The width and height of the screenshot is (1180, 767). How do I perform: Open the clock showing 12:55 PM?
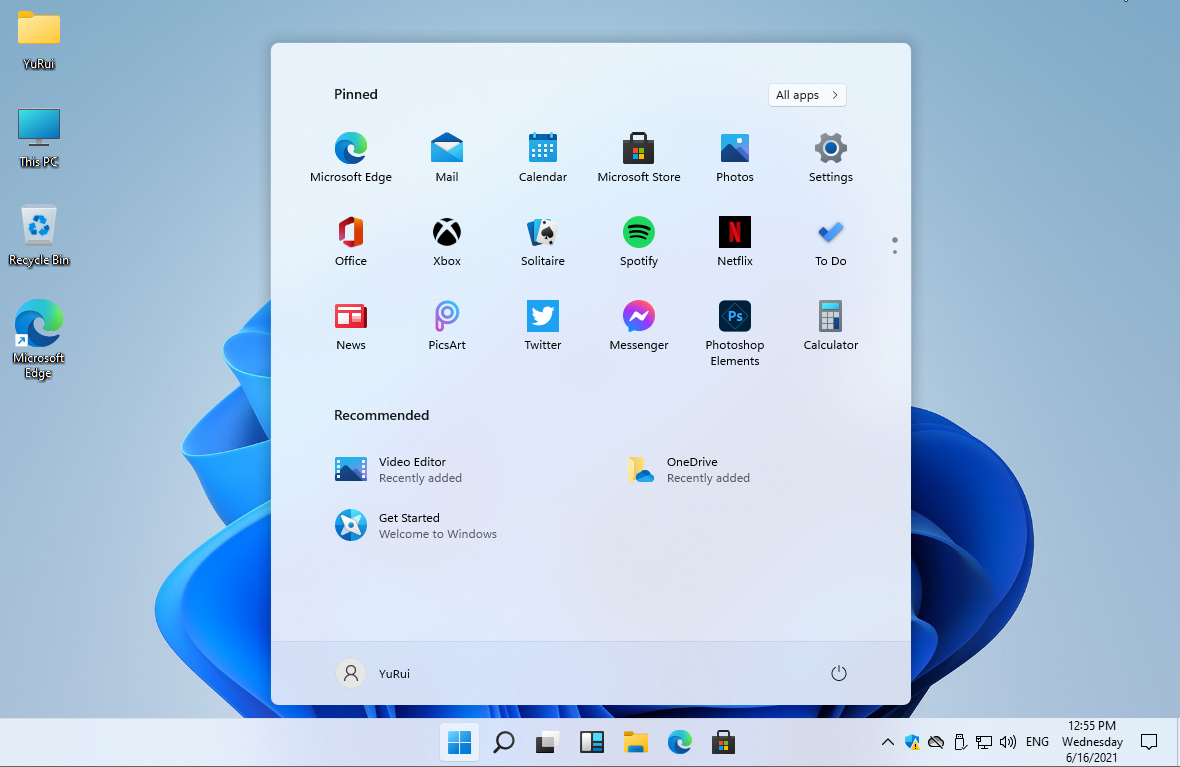(1092, 741)
